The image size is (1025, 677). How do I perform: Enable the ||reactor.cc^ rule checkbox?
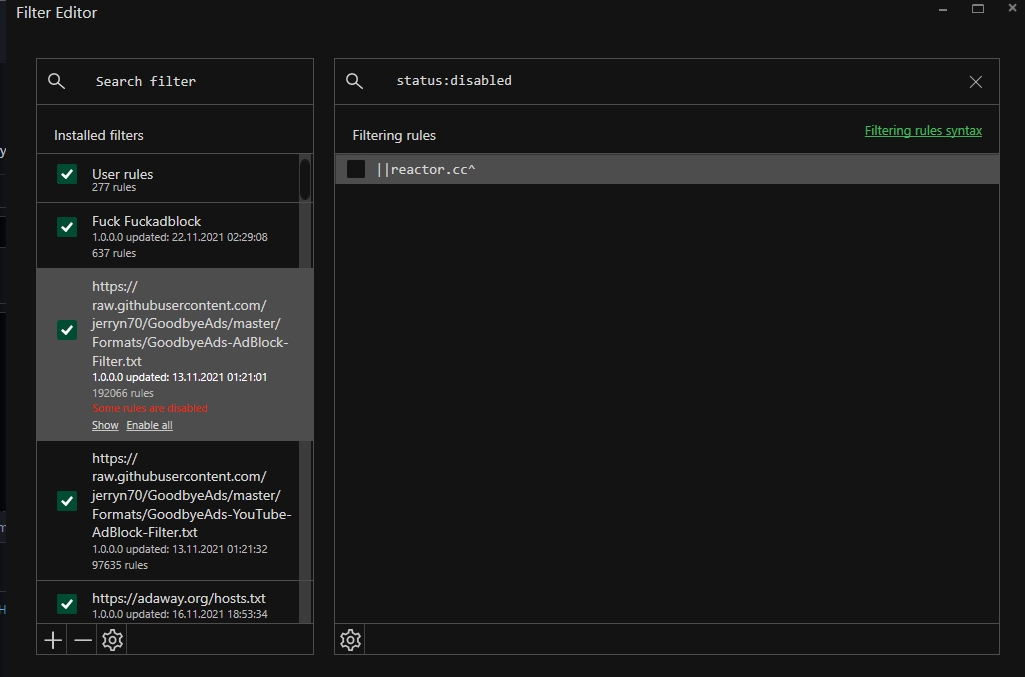(x=355, y=168)
